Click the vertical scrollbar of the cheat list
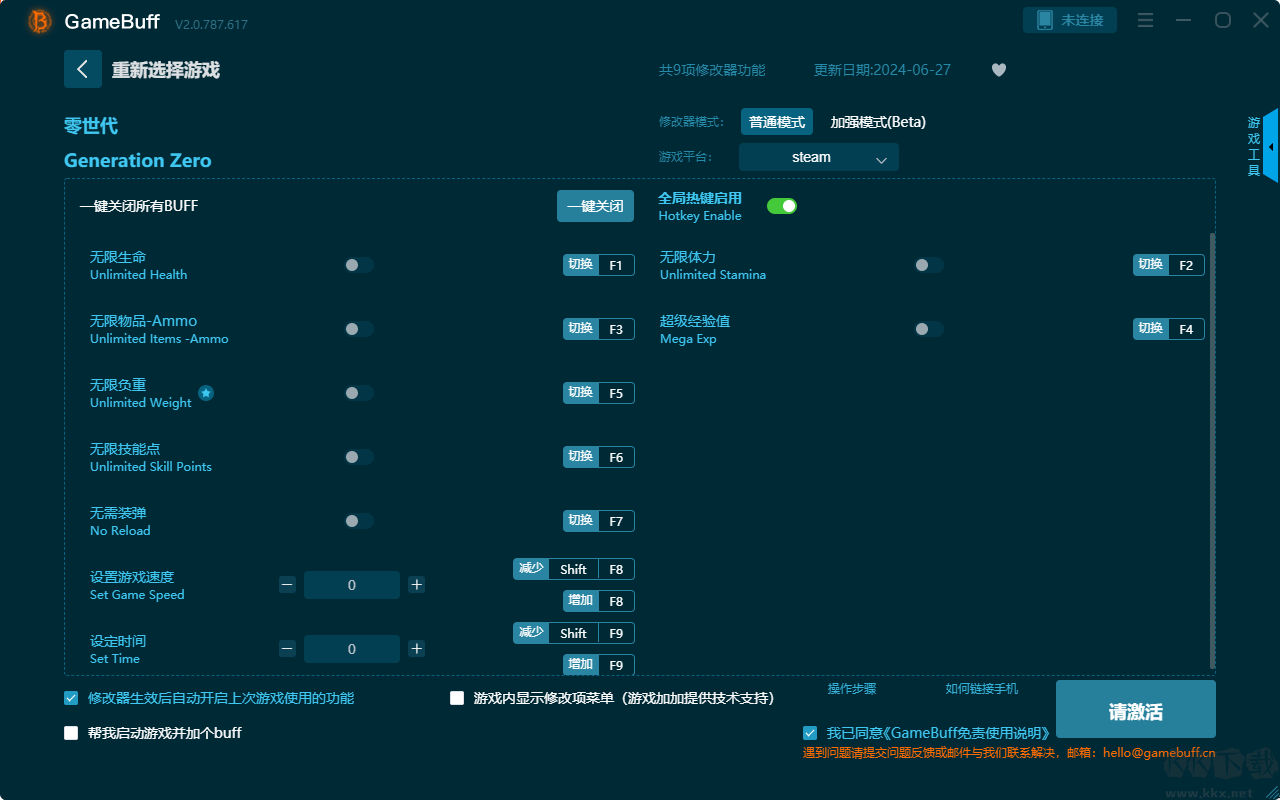Viewport: 1280px width, 800px height. (x=1212, y=450)
